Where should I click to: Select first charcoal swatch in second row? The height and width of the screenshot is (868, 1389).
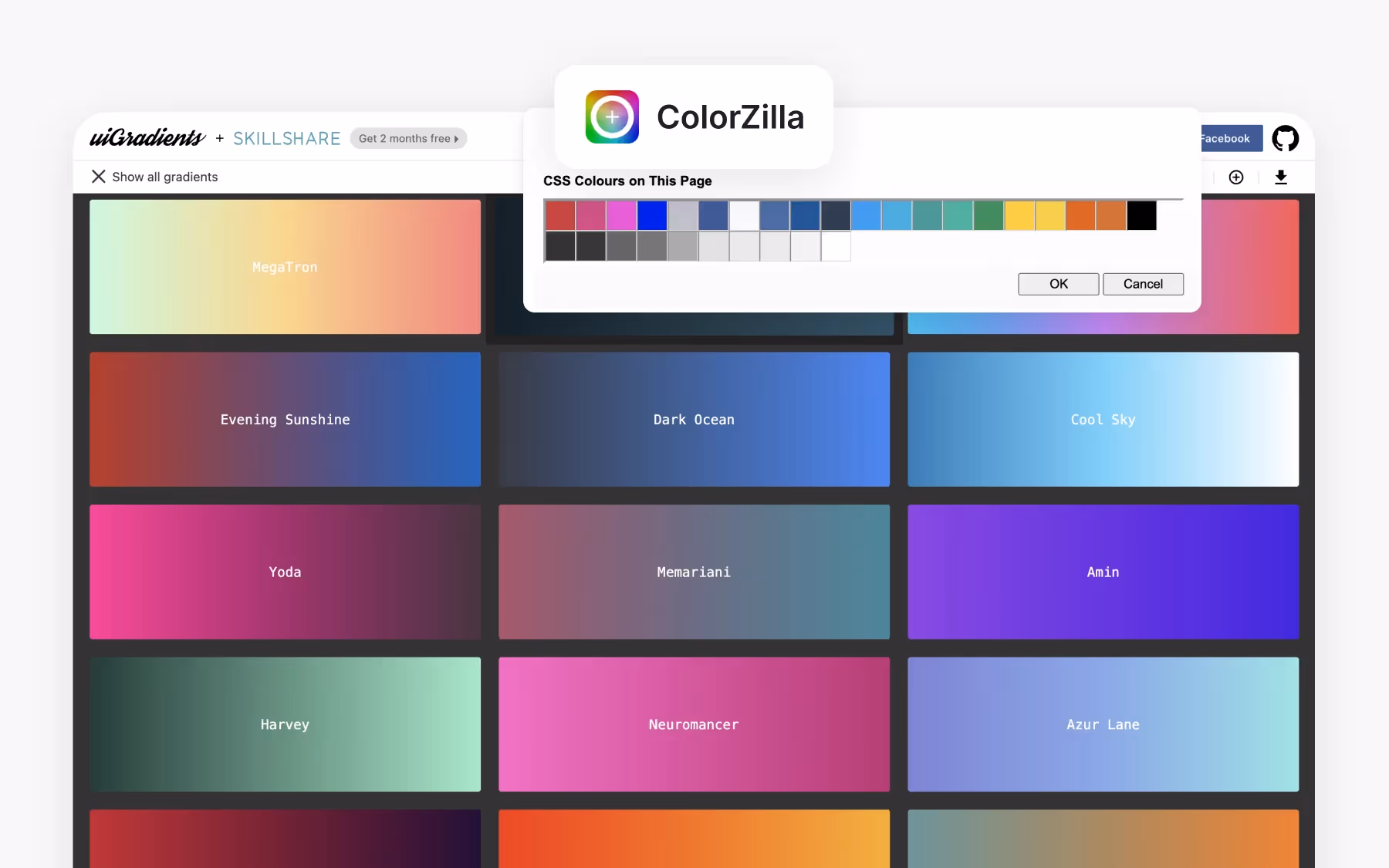click(x=560, y=246)
